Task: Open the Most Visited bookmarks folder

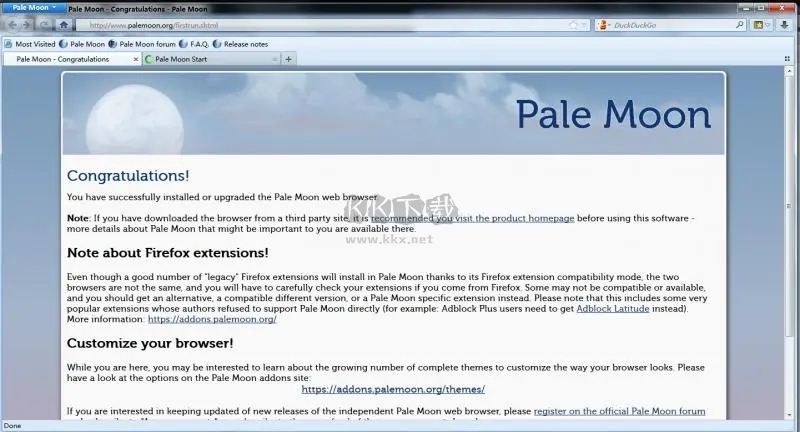Action: click(x=30, y=44)
